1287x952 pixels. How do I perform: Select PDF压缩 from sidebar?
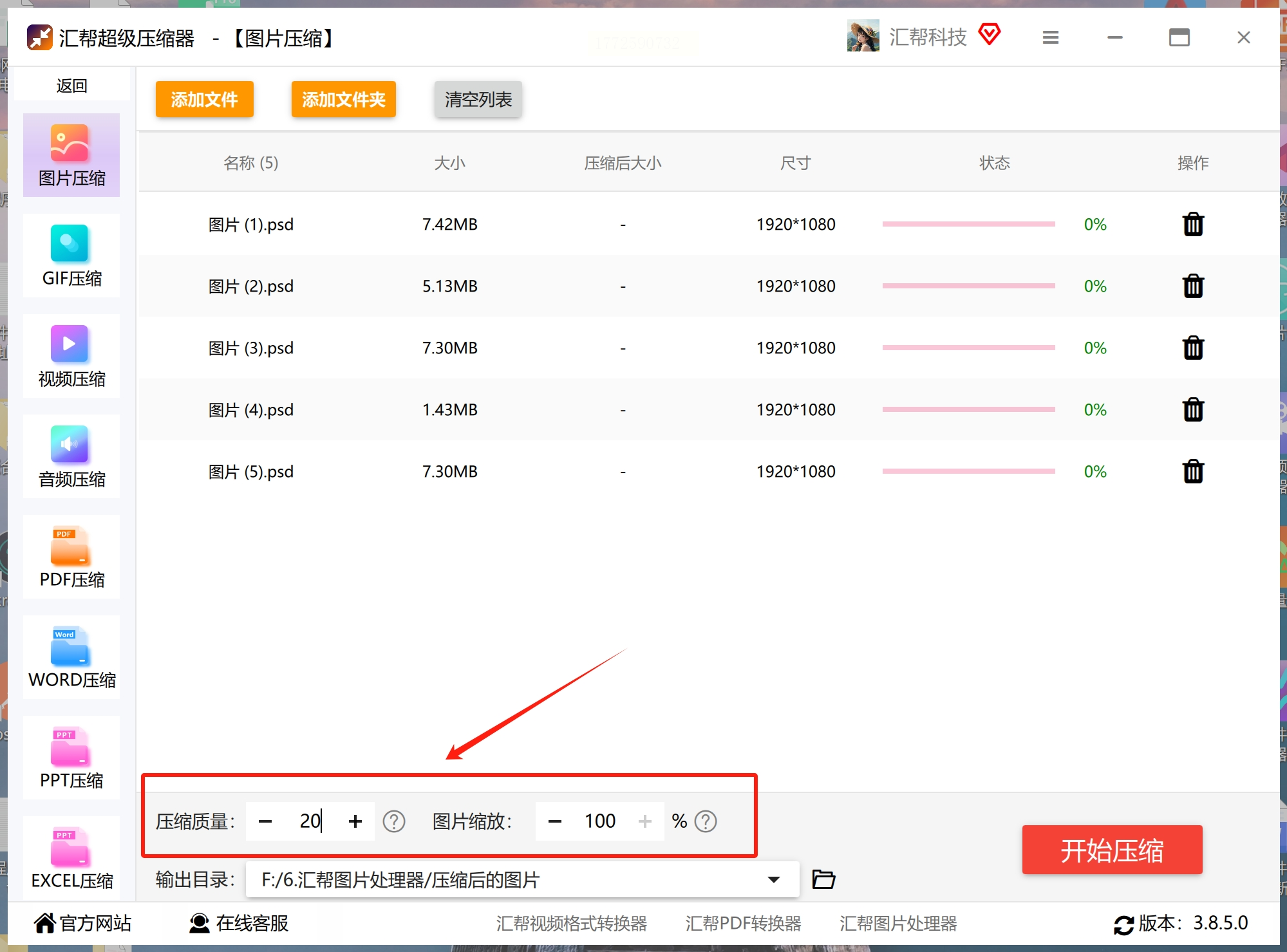pyautogui.click(x=71, y=557)
